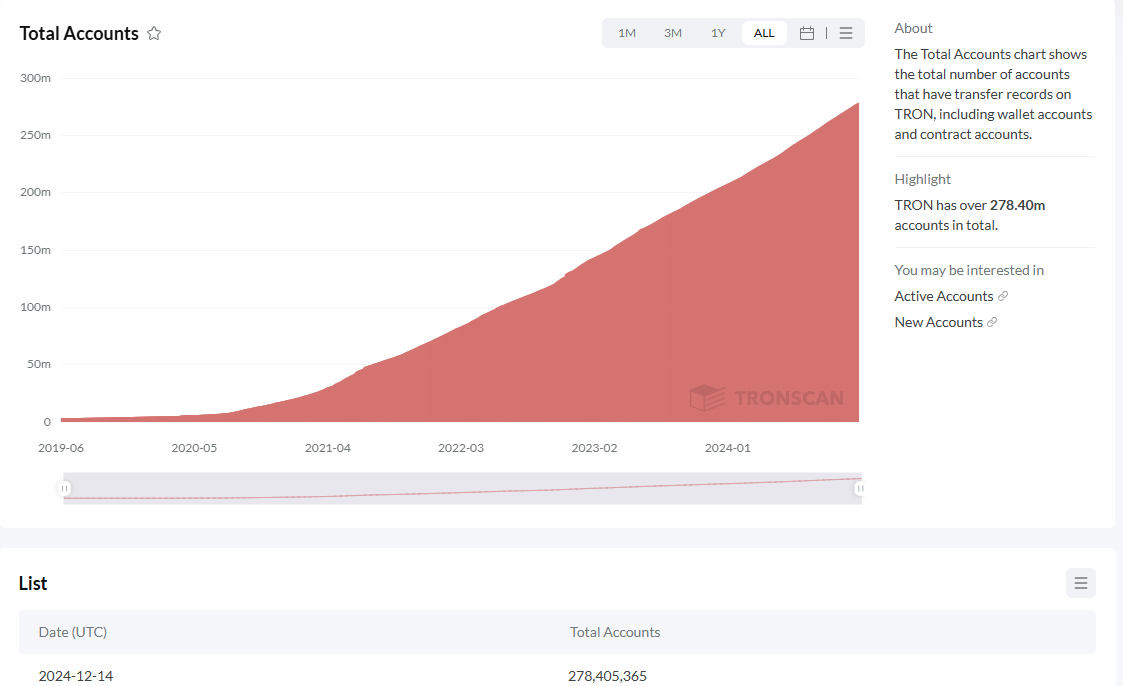Click the List section heading

(x=33, y=584)
